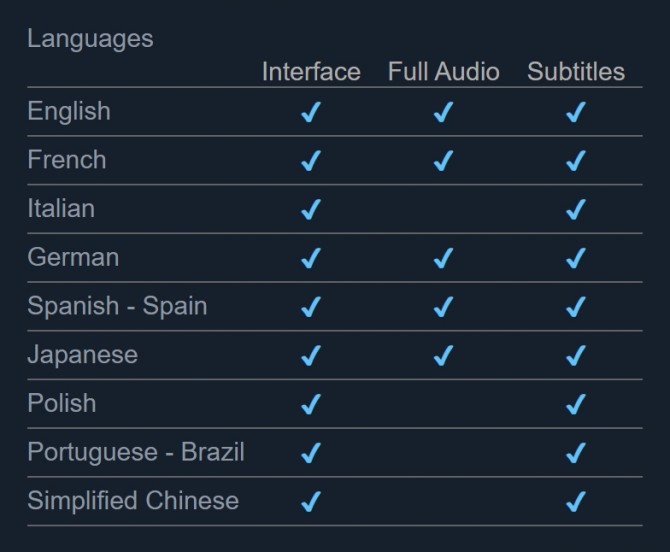Click the Languages section title
The image size is (670, 552).
90,39
